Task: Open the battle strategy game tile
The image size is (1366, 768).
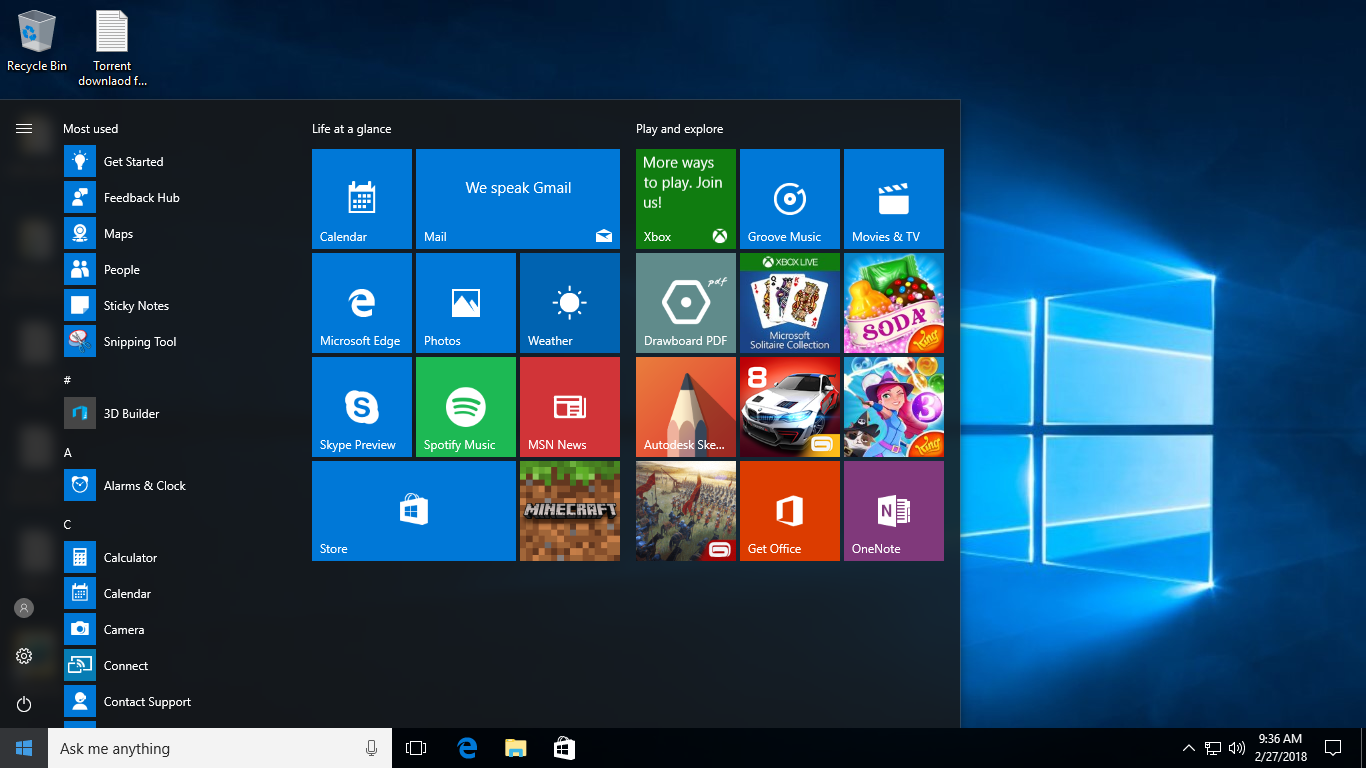Action: (686, 511)
